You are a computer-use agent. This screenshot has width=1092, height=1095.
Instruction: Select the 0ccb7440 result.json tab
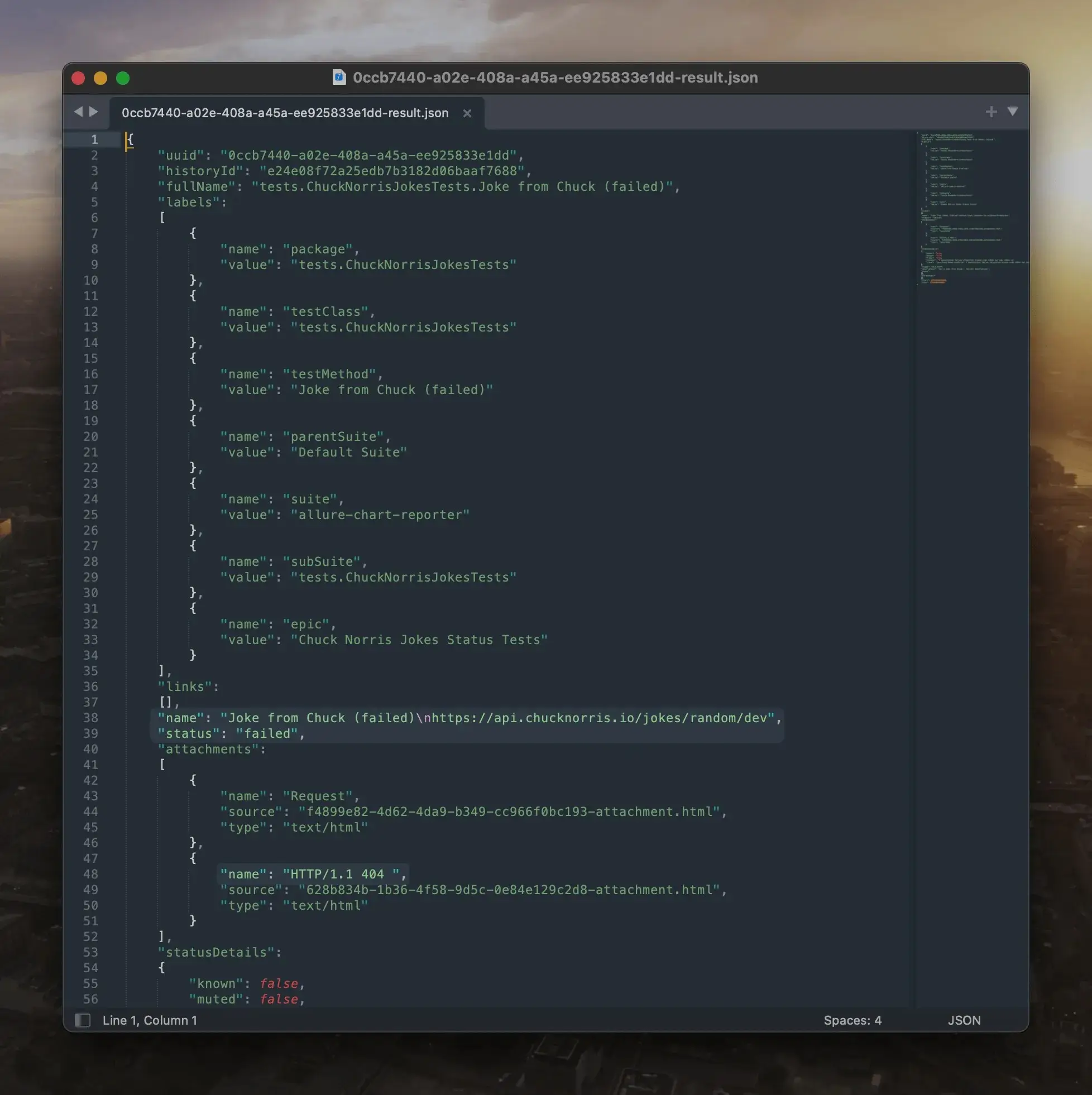tap(285, 113)
